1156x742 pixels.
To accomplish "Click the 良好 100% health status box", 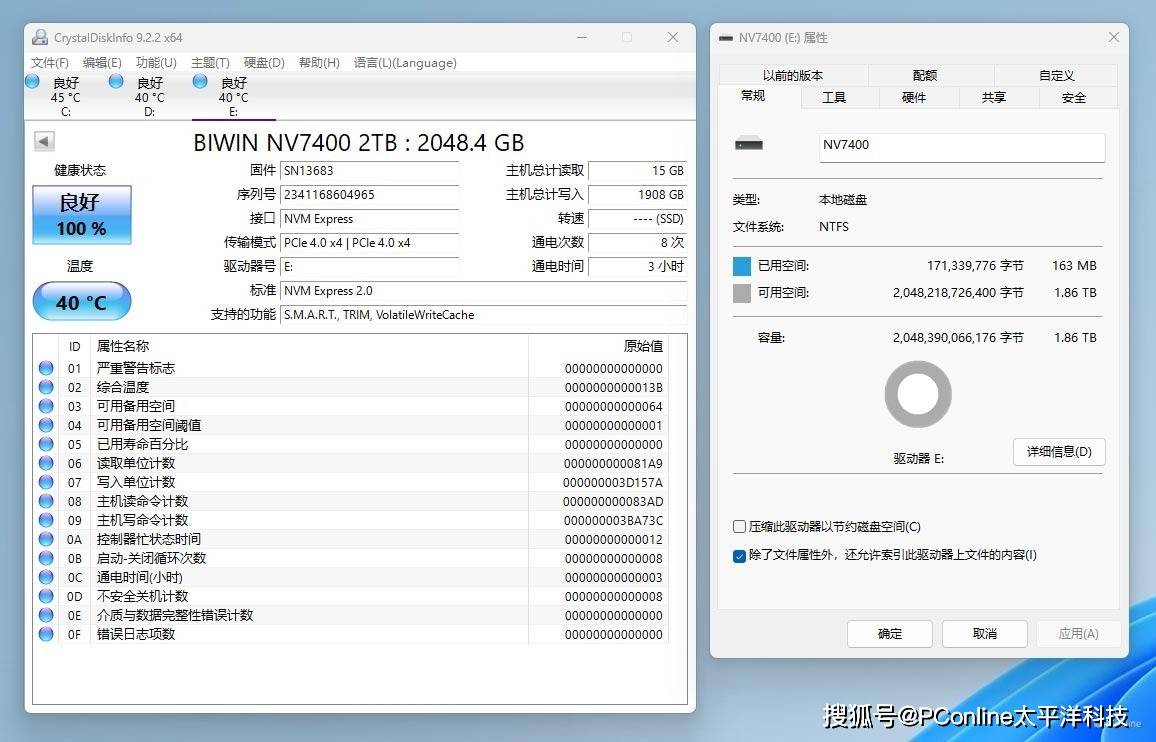I will click(x=81, y=214).
